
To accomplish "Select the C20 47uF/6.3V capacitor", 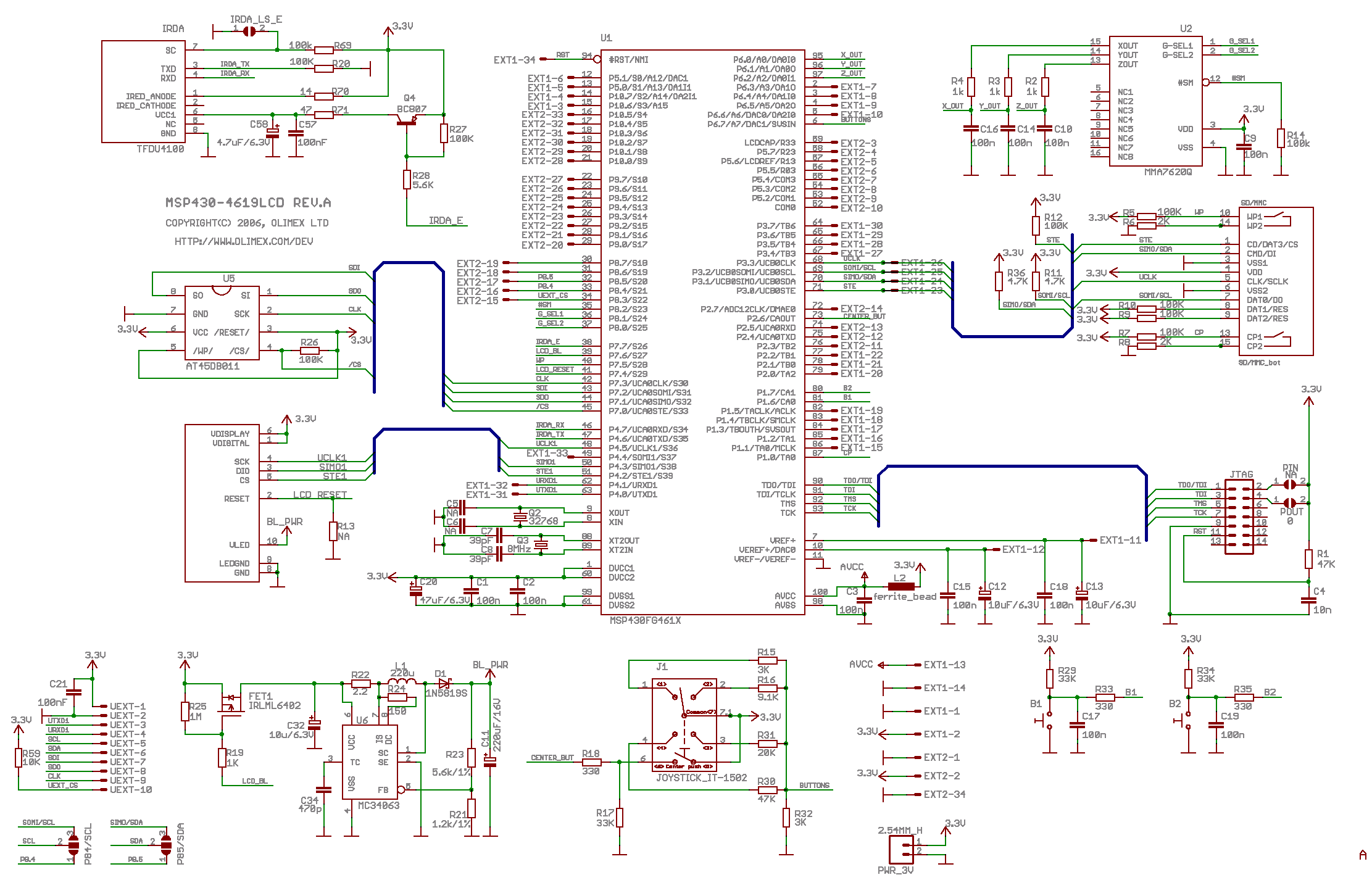I will click(x=415, y=589).
